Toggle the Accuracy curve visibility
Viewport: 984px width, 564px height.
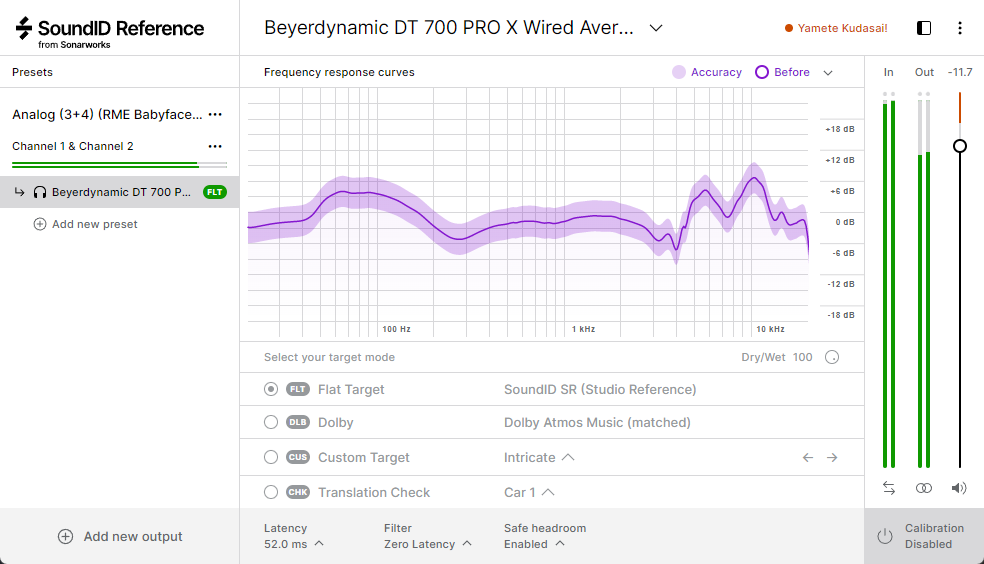[707, 72]
